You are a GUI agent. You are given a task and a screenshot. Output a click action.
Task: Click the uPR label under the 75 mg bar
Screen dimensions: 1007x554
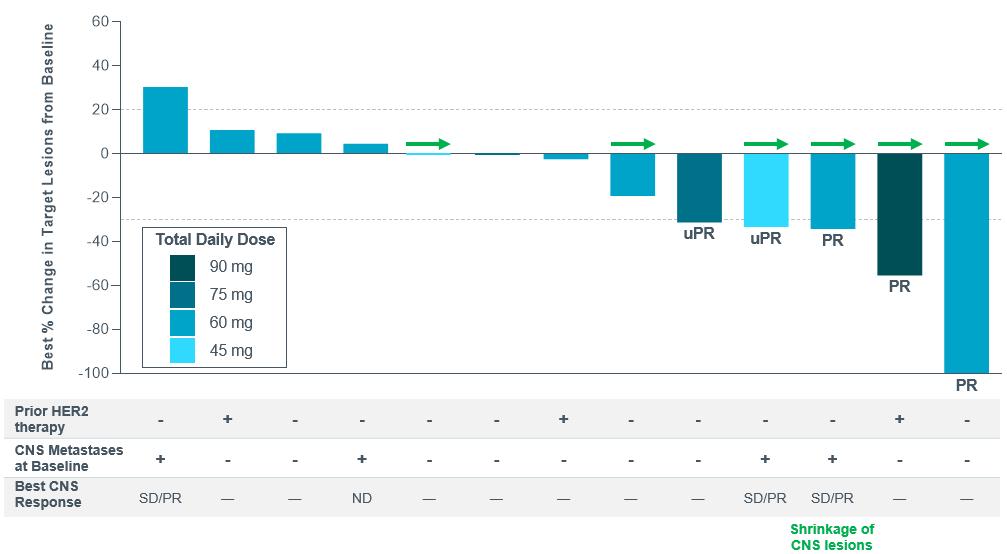[x=698, y=239]
